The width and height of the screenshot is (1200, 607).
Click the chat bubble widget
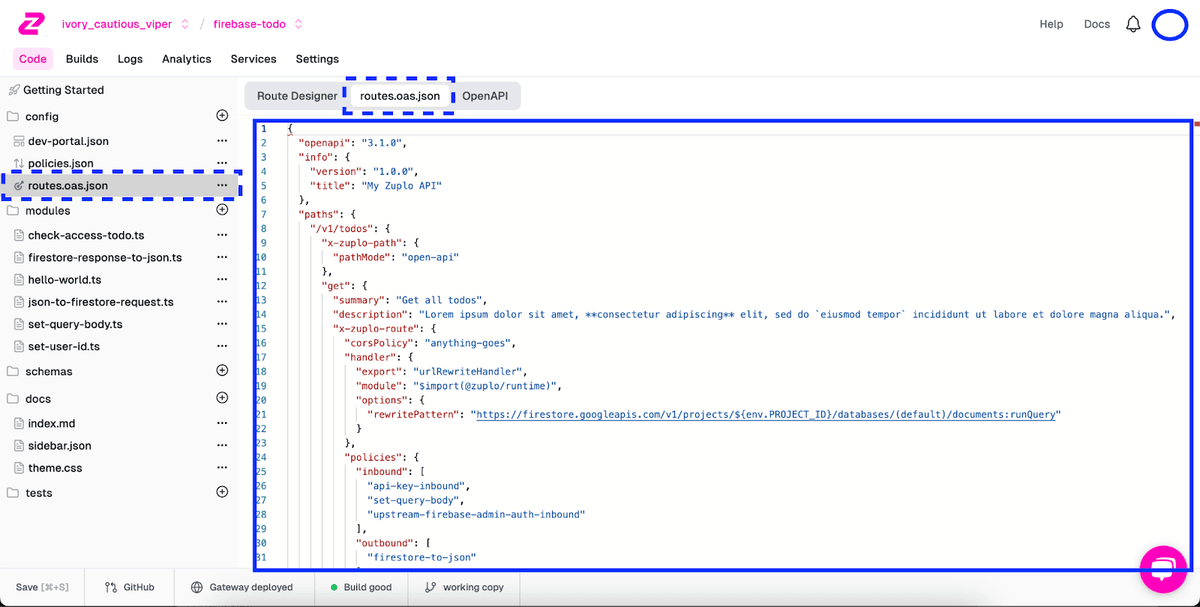click(1163, 569)
